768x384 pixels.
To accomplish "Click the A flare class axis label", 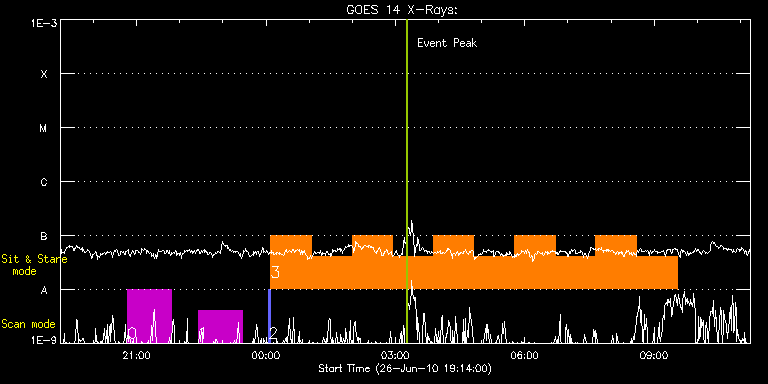I will tap(44, 290).
